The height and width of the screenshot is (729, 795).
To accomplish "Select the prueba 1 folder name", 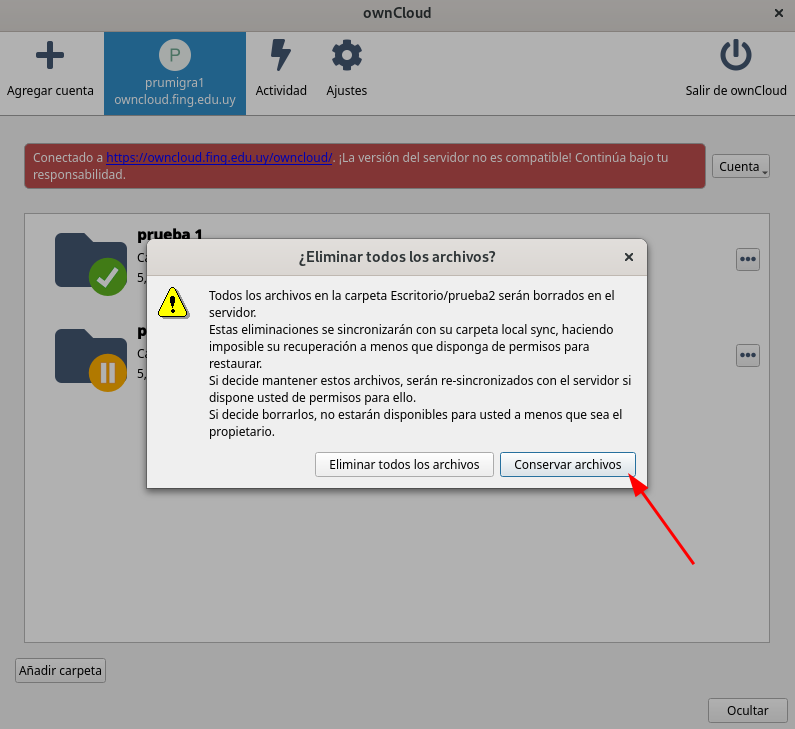I will point(170,234).
